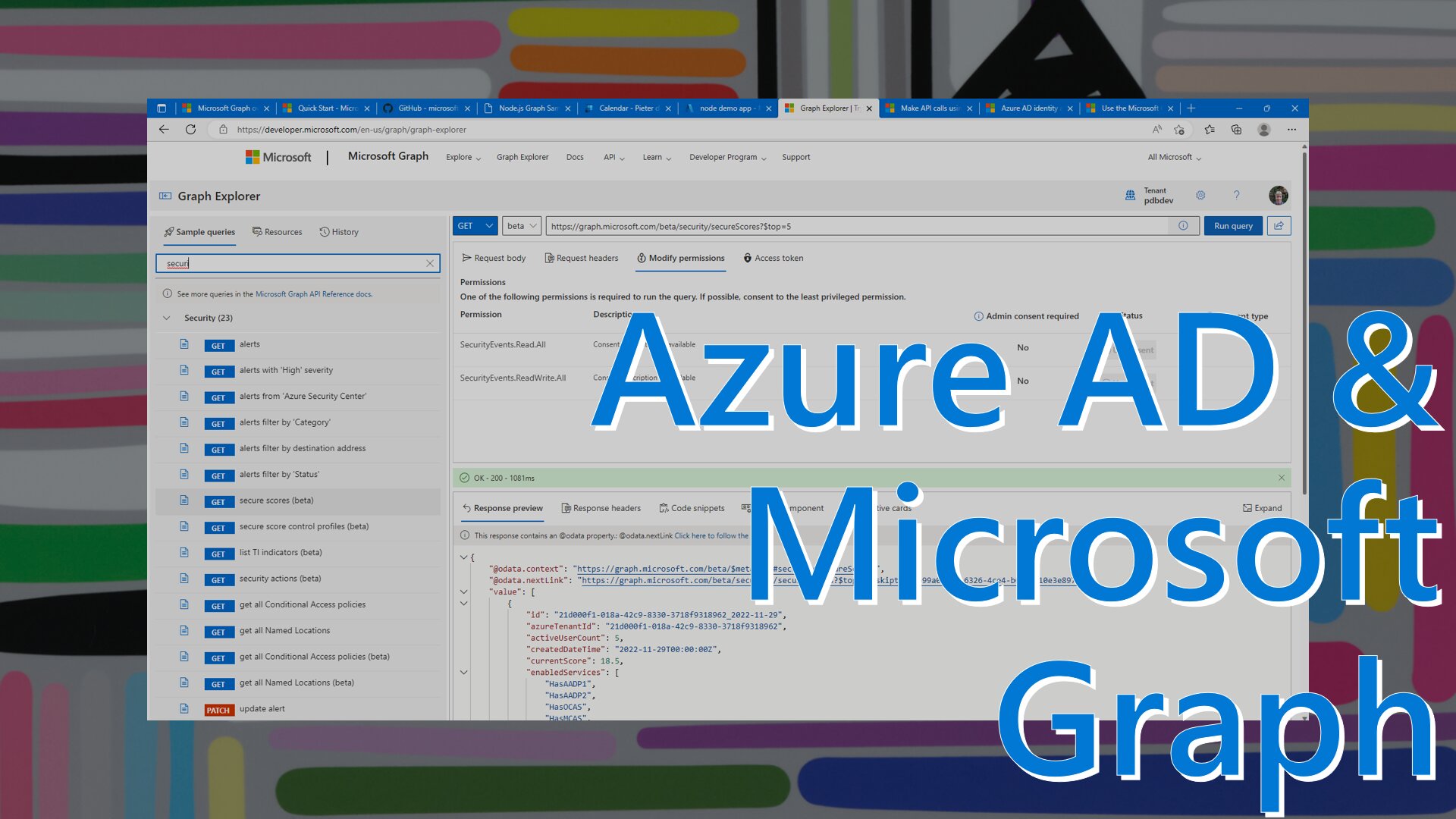Open the Microsoft Graph API Reference docs link
This screenshot has height=819, width=1456.
pyautogui.click(x=313, y=293)
